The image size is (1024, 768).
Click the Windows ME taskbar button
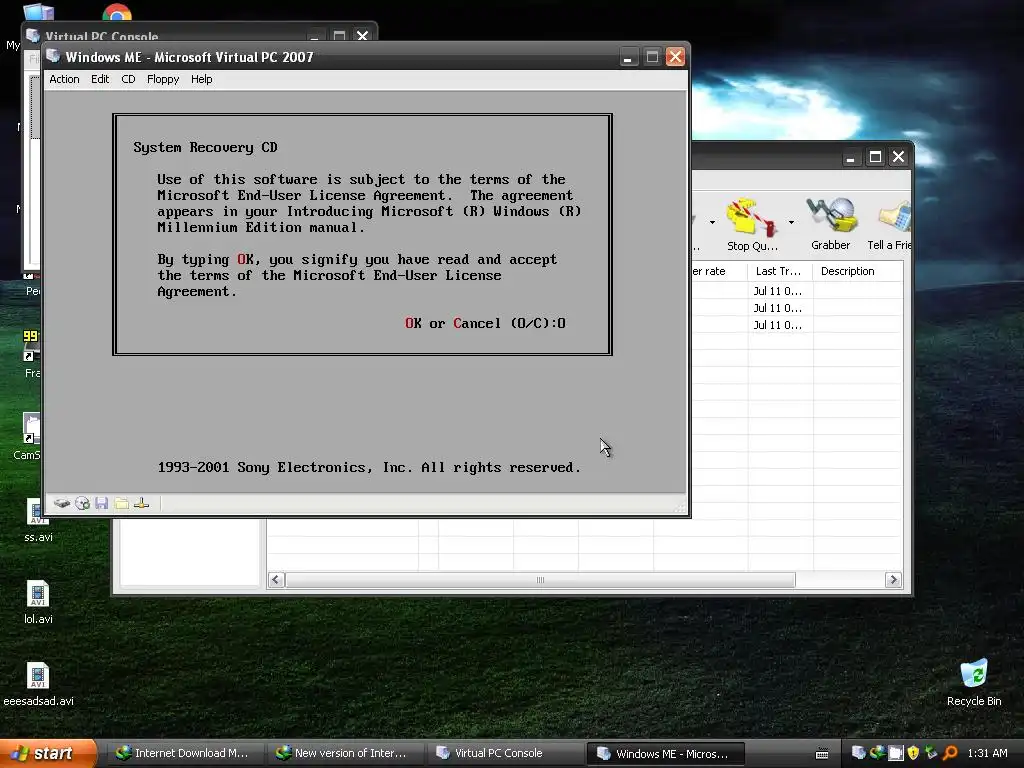pyautogui.click(x=665, y=754)
